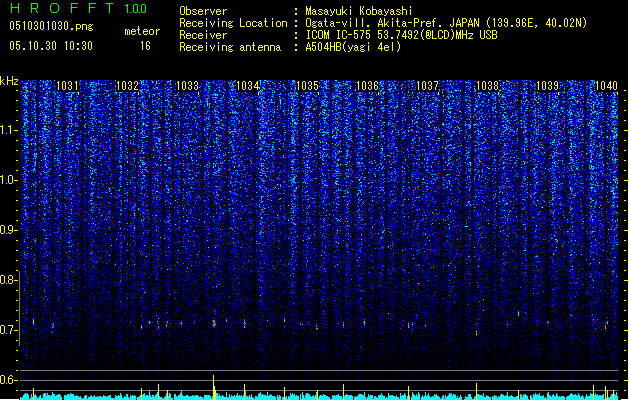This screenshot has width=629, height=400.
Task: Click the 1035 time marker
Action: (x=307, y=86)
